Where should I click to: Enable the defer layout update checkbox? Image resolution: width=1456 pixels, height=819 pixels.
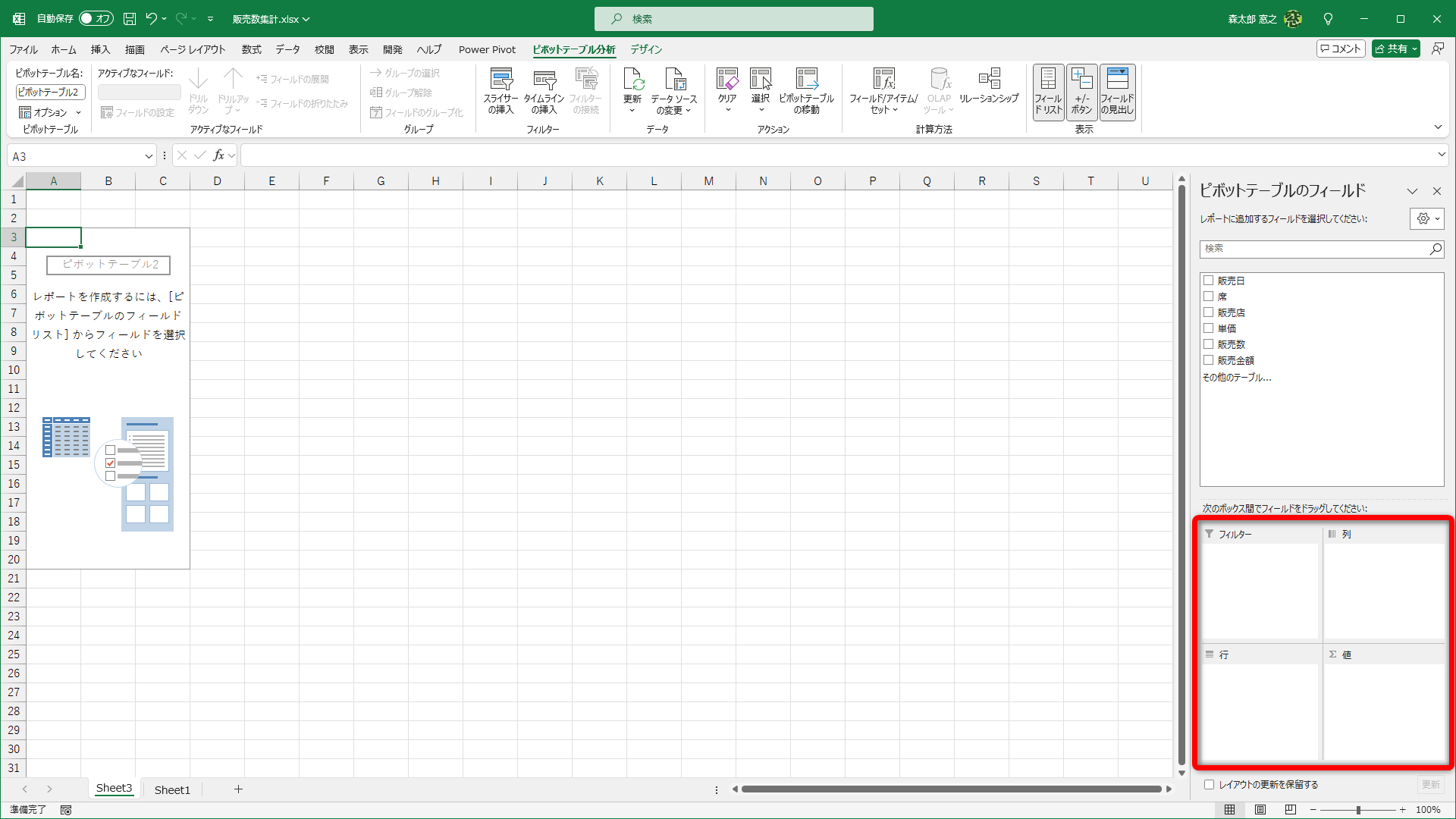pos(1210,785)
